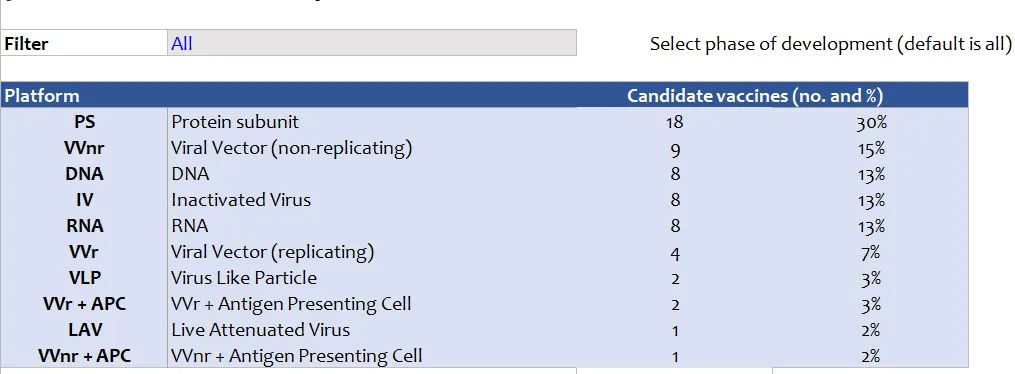1015x374 pixels.
Task: Click the 18 count for Protein subunit
Action: (674, 122)
